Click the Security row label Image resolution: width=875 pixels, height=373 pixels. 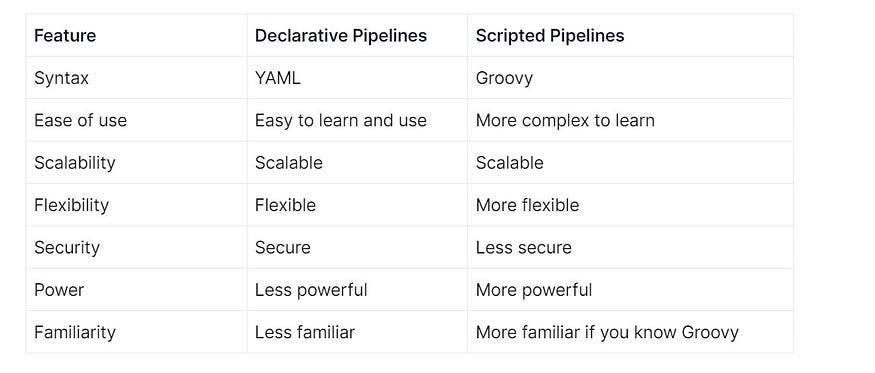pyautogui.click(x=67, y=248)
